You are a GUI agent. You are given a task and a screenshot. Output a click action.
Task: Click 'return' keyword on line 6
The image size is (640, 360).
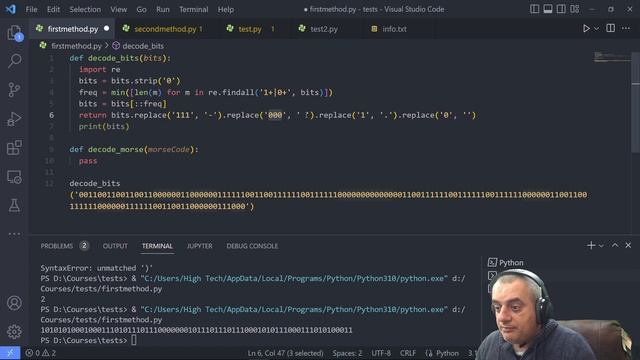pos(93,115)
